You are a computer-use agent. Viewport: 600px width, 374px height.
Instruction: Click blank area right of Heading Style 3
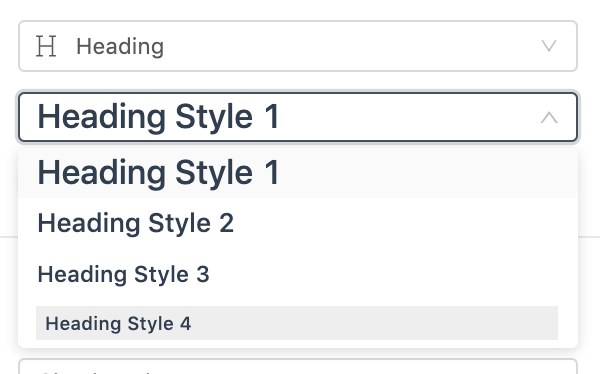393,274
